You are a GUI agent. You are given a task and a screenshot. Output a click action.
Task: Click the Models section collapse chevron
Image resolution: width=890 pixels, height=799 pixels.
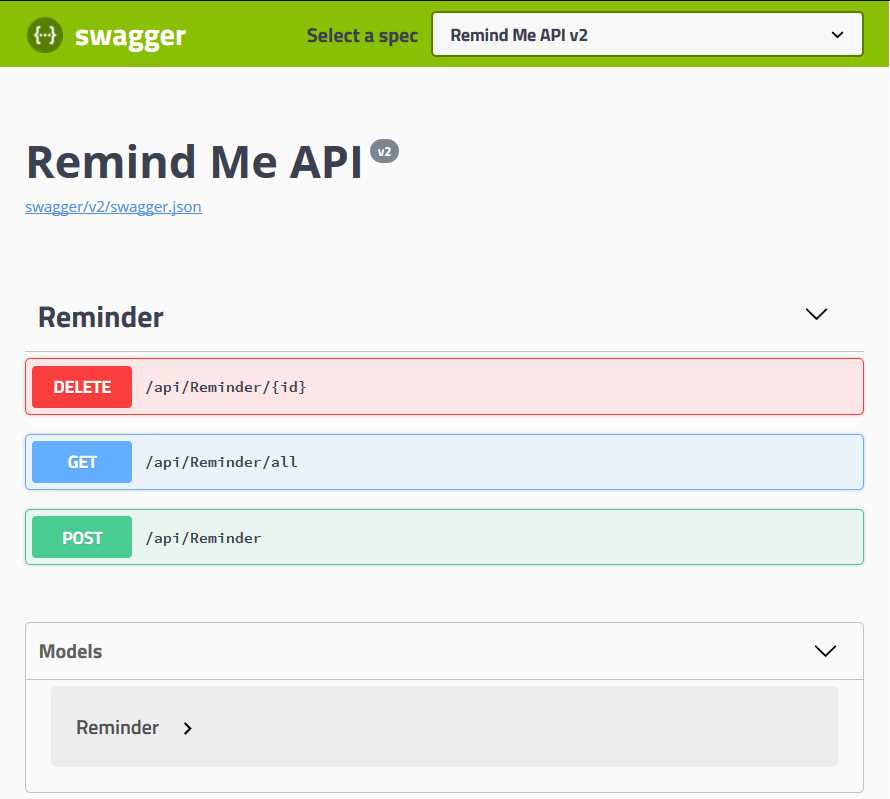[825, 650]
